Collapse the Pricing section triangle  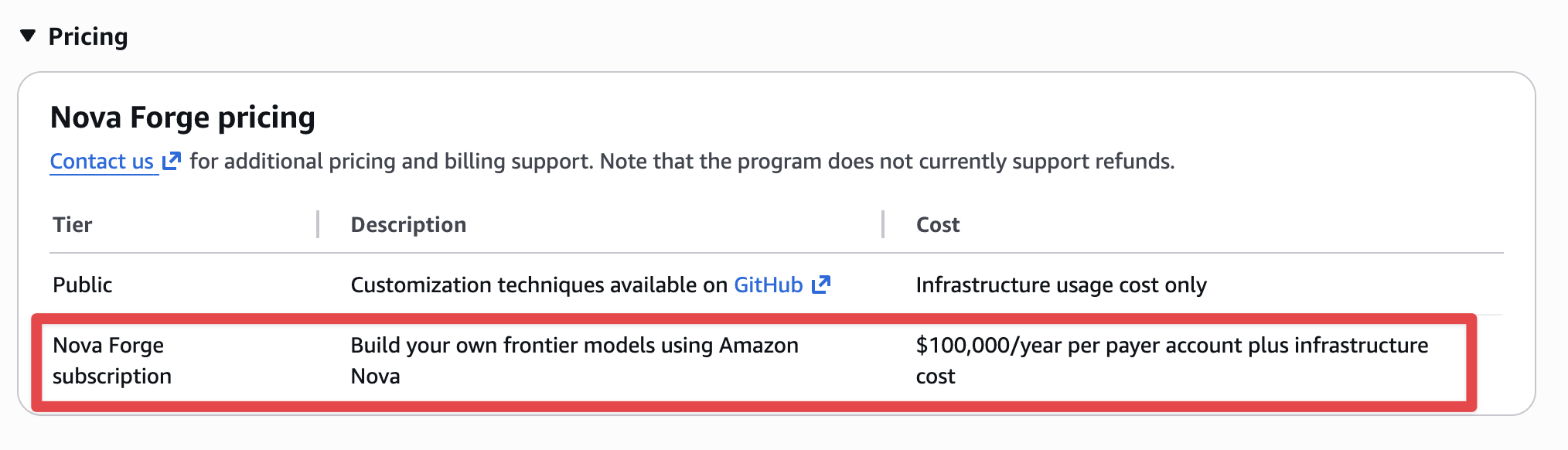28,36
